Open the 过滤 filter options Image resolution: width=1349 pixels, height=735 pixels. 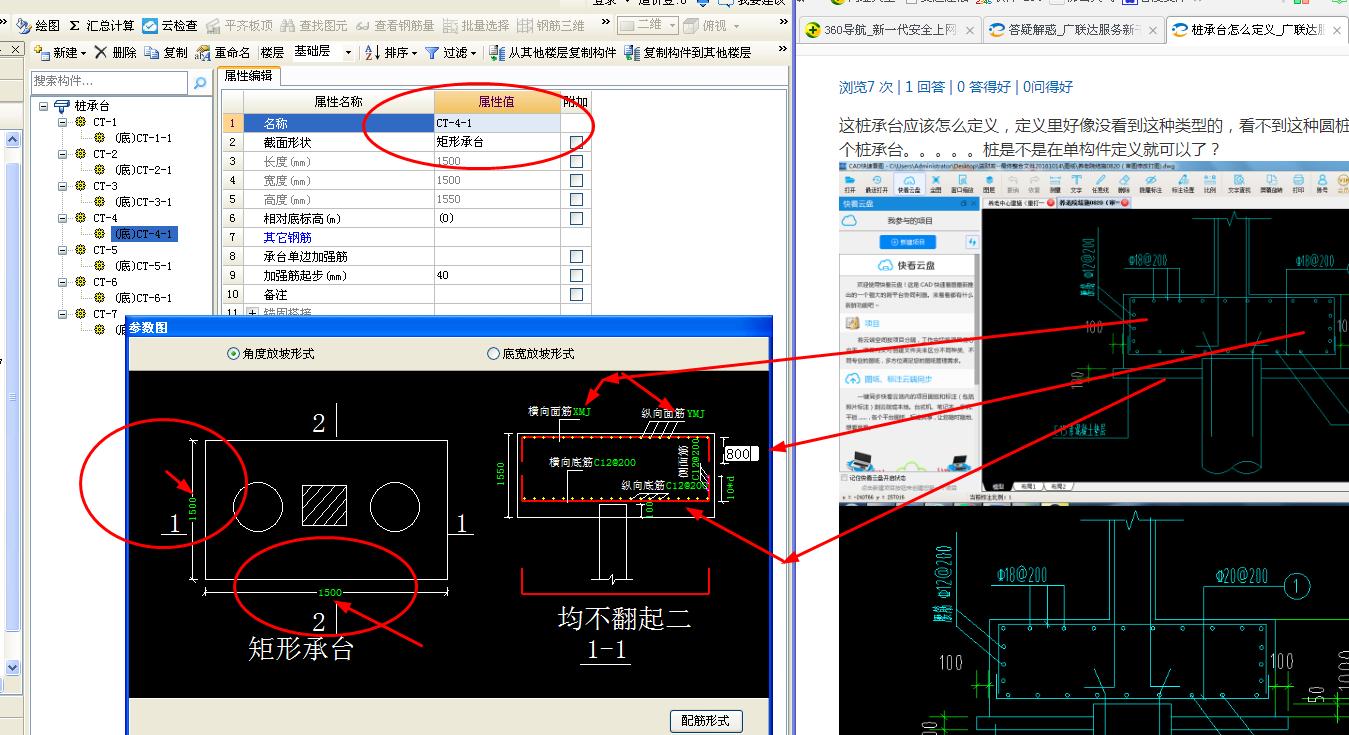450,52
